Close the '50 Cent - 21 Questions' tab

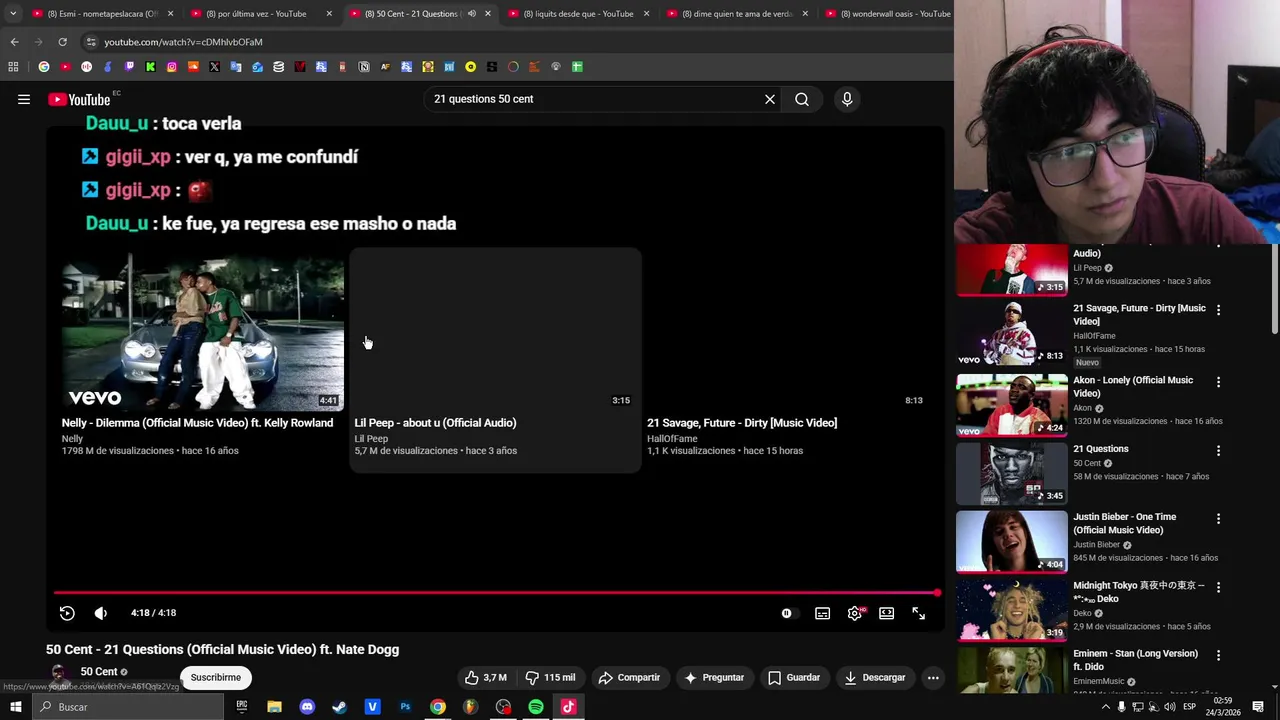[x=488, y=14]
